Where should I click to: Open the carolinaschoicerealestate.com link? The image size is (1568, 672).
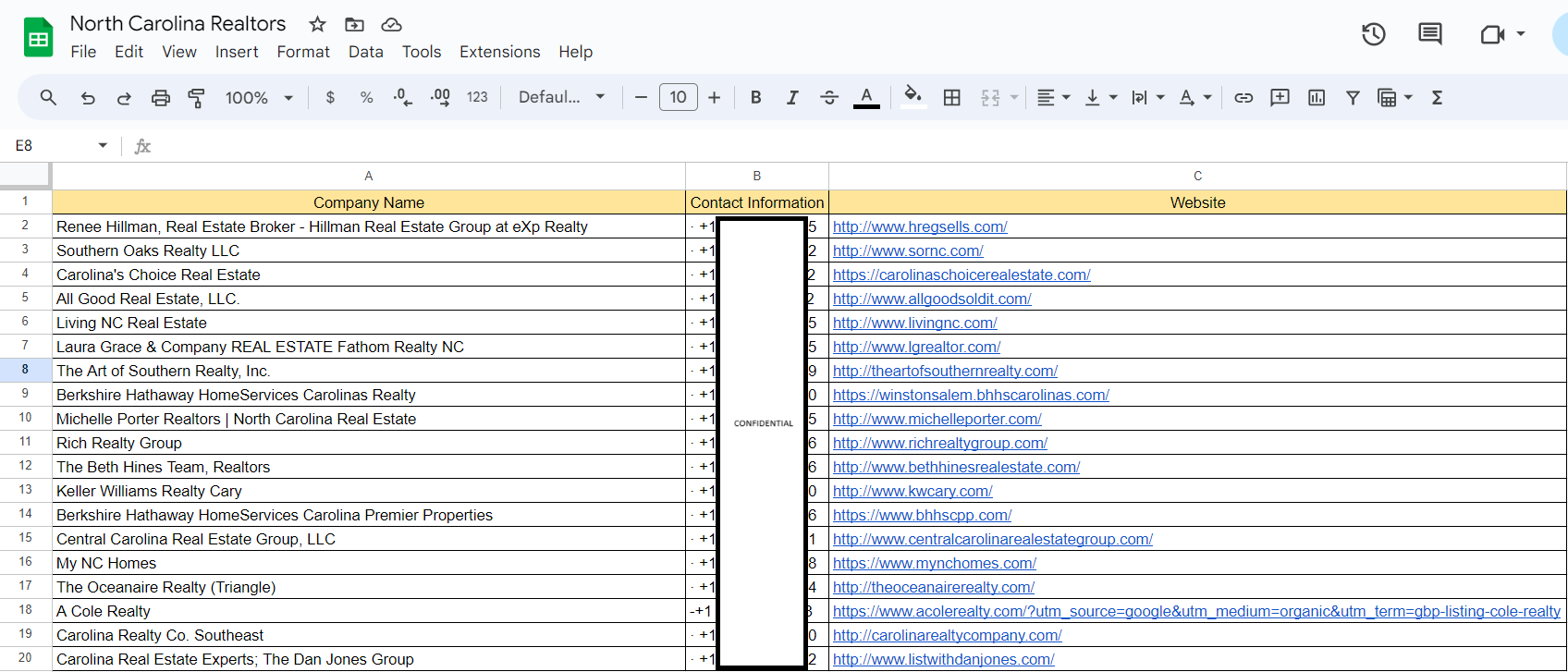pyautogui.click(x=962, y=275)
